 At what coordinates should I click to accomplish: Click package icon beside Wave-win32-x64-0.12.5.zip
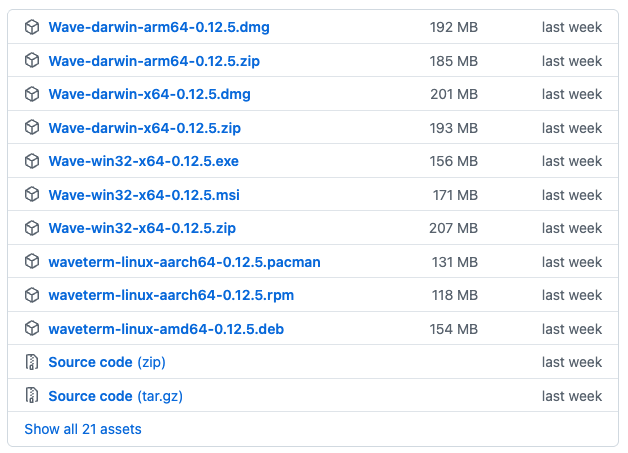coord(32,228)
